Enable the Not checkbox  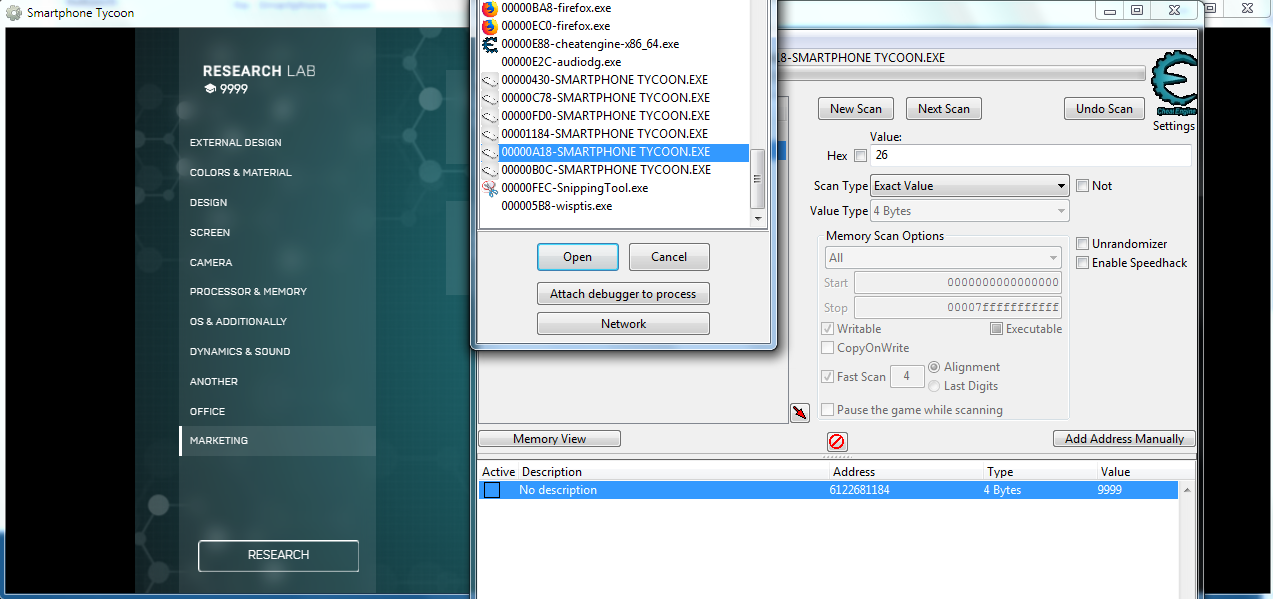(x=1082, y=186)
